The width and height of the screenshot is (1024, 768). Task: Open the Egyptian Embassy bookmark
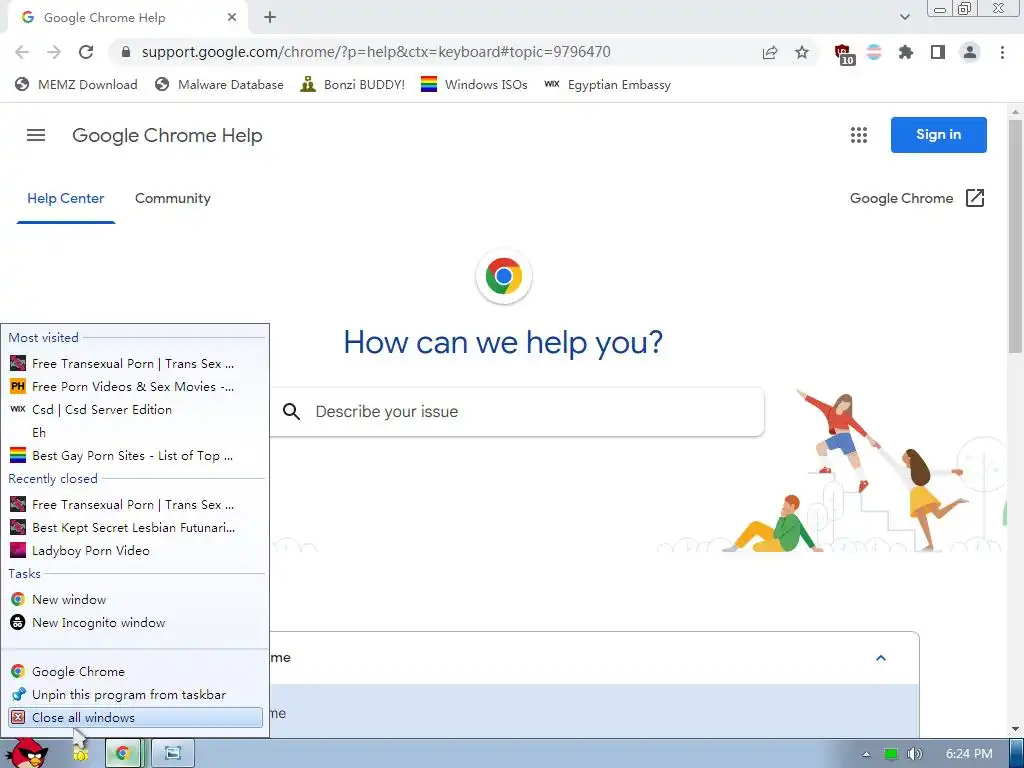[x=607, y=84]
